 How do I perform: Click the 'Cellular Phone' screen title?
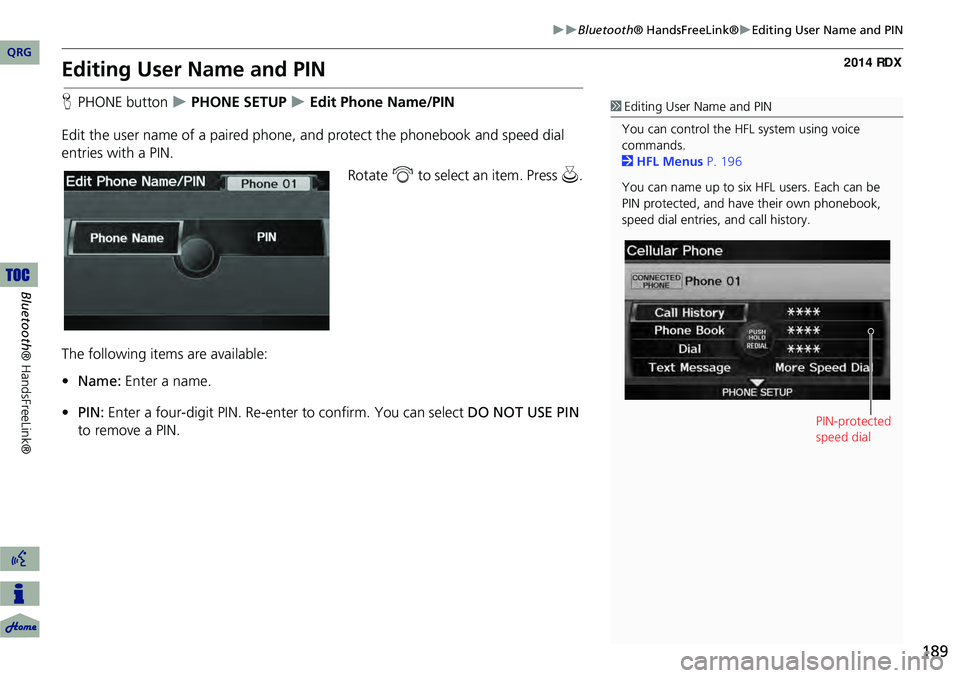click(x=674, y=250)
